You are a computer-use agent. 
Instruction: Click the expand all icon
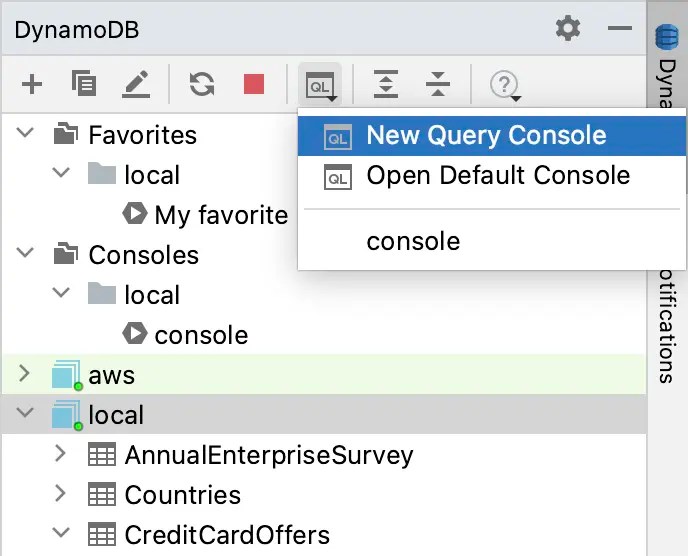pyautogui.click(x=386, y=83)
